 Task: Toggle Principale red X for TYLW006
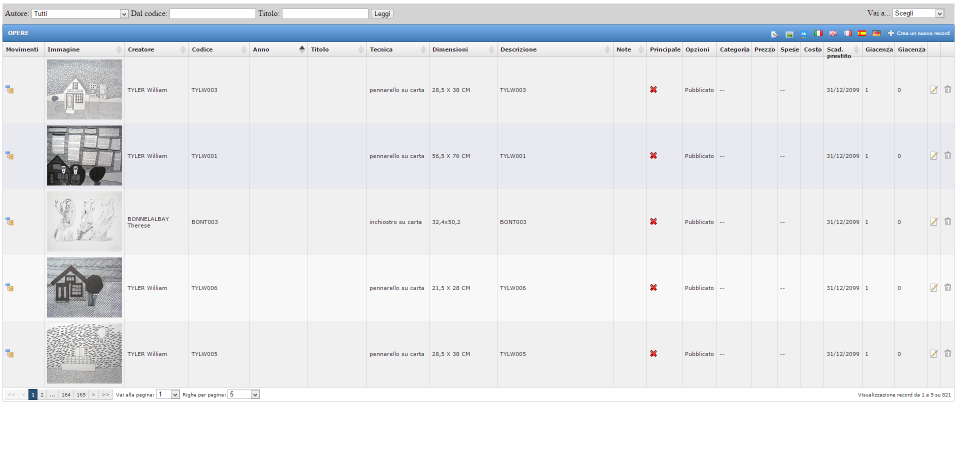[x=653, y=288]
